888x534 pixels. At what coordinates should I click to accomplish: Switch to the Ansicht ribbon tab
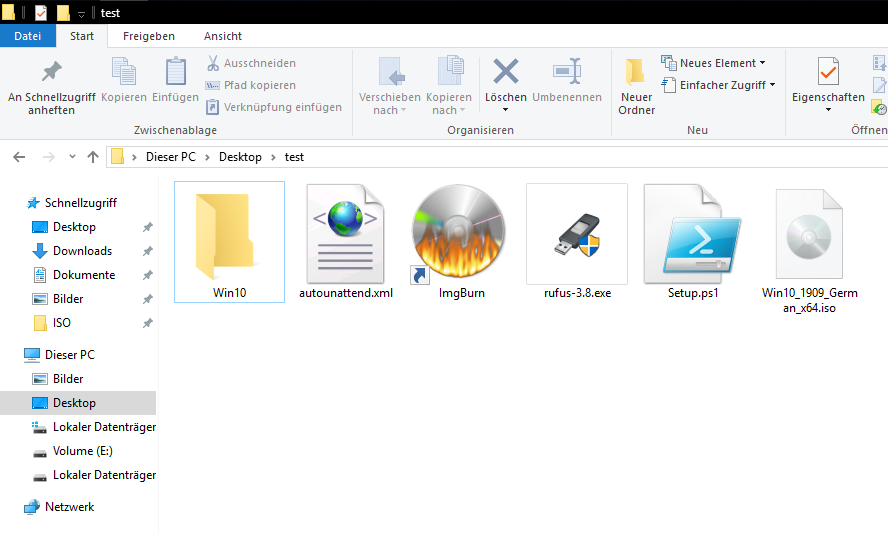[x=223, y=36]
